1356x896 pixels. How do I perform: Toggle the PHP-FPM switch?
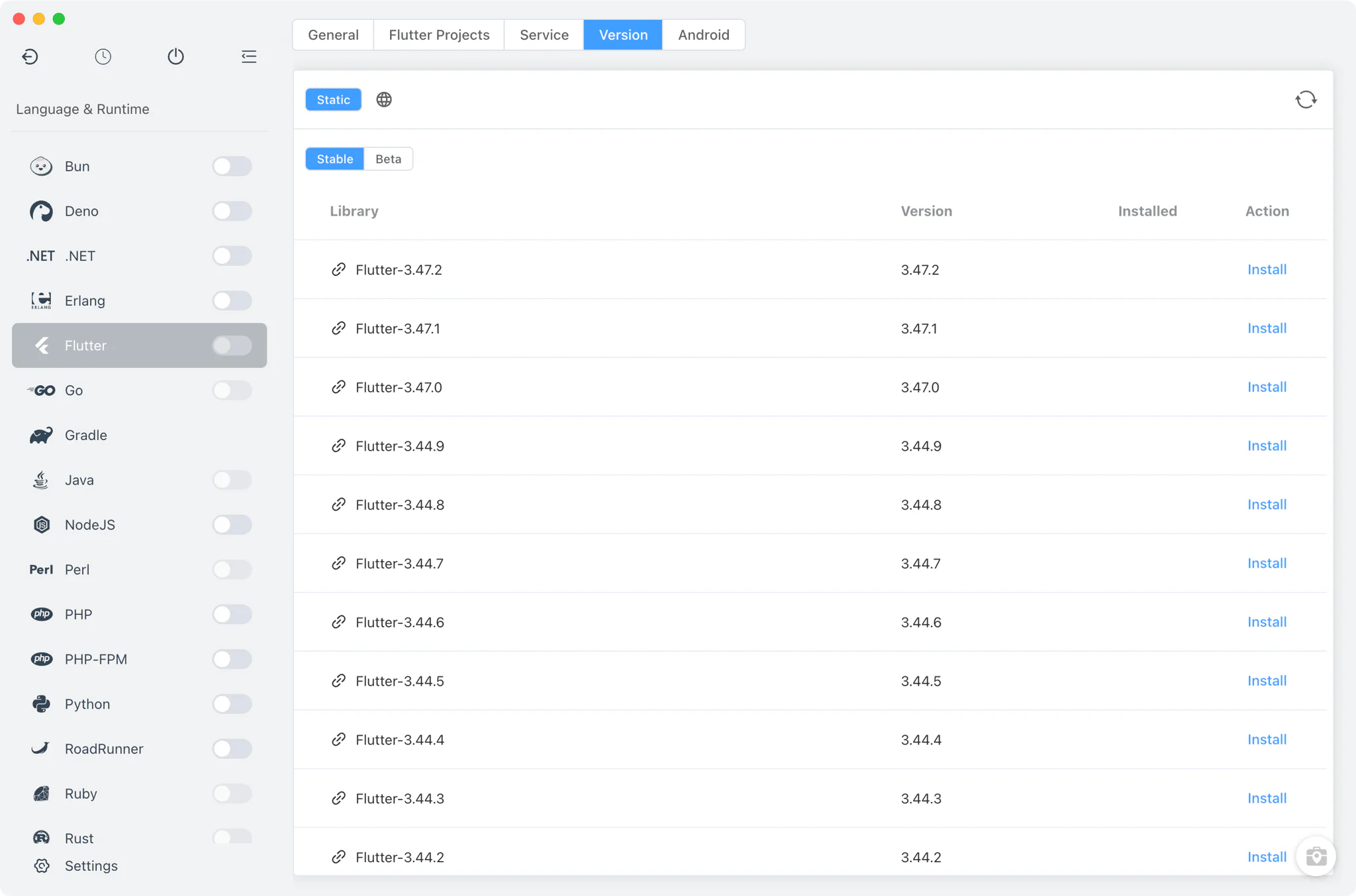[232, 659]
